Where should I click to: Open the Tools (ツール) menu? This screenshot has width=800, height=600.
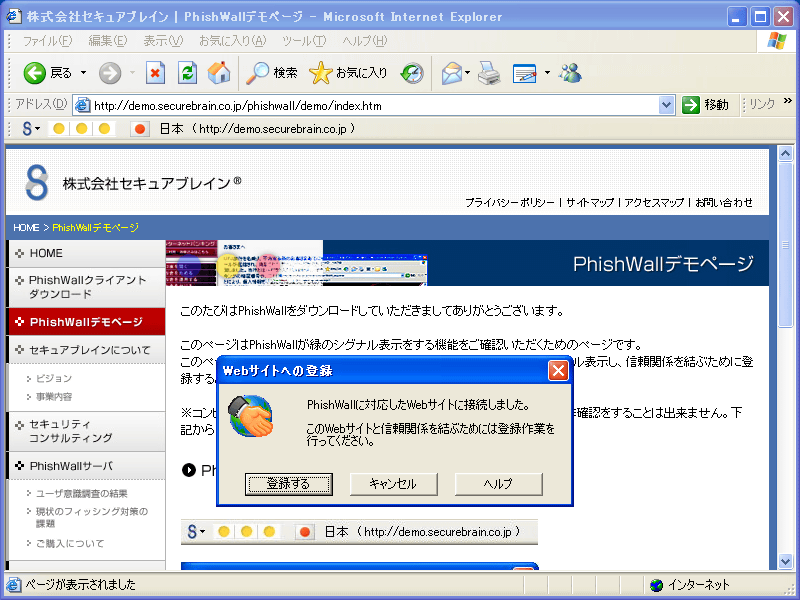(x=304, y=41)
